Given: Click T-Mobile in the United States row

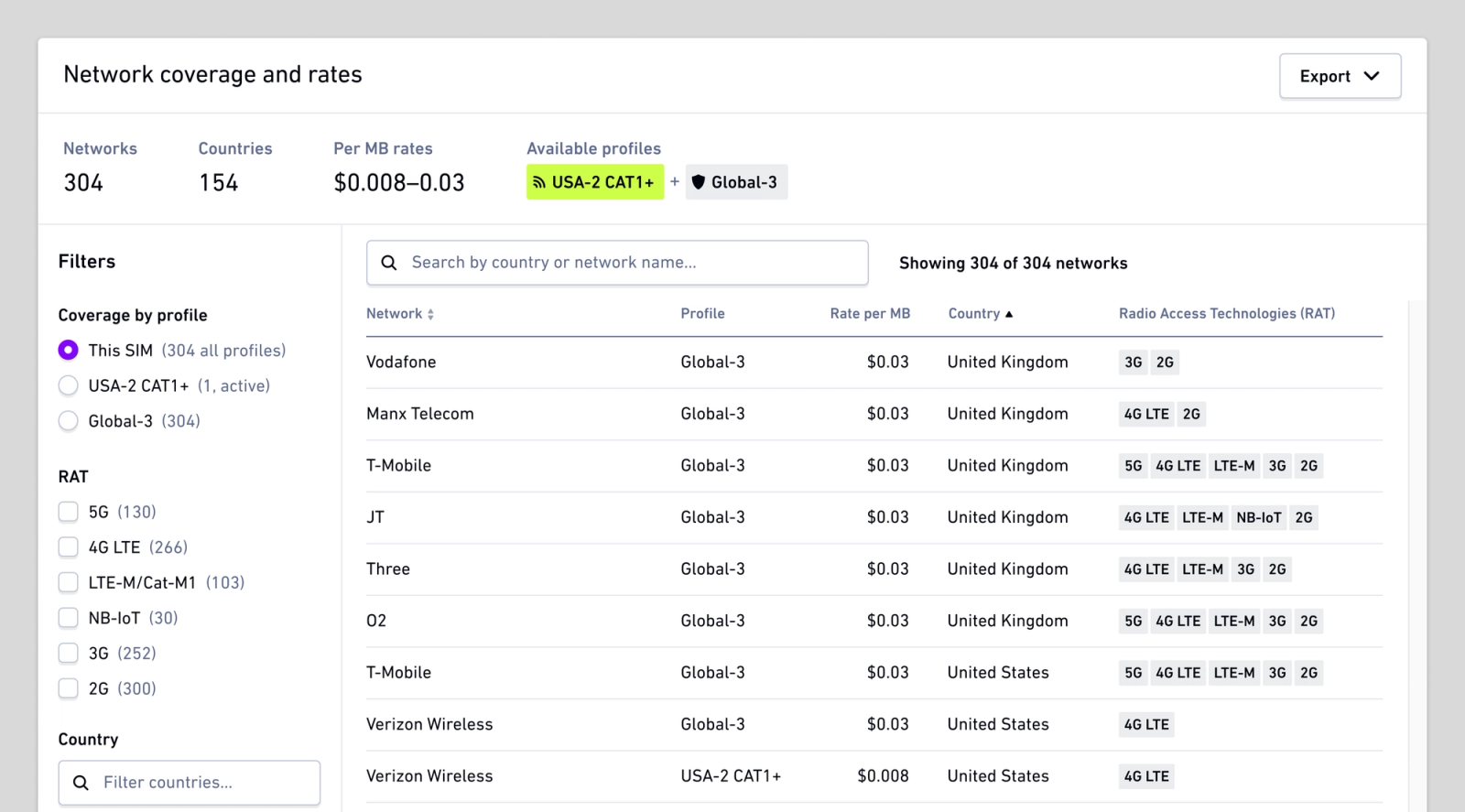Looking at the screenshot, I should click(398, 673).
